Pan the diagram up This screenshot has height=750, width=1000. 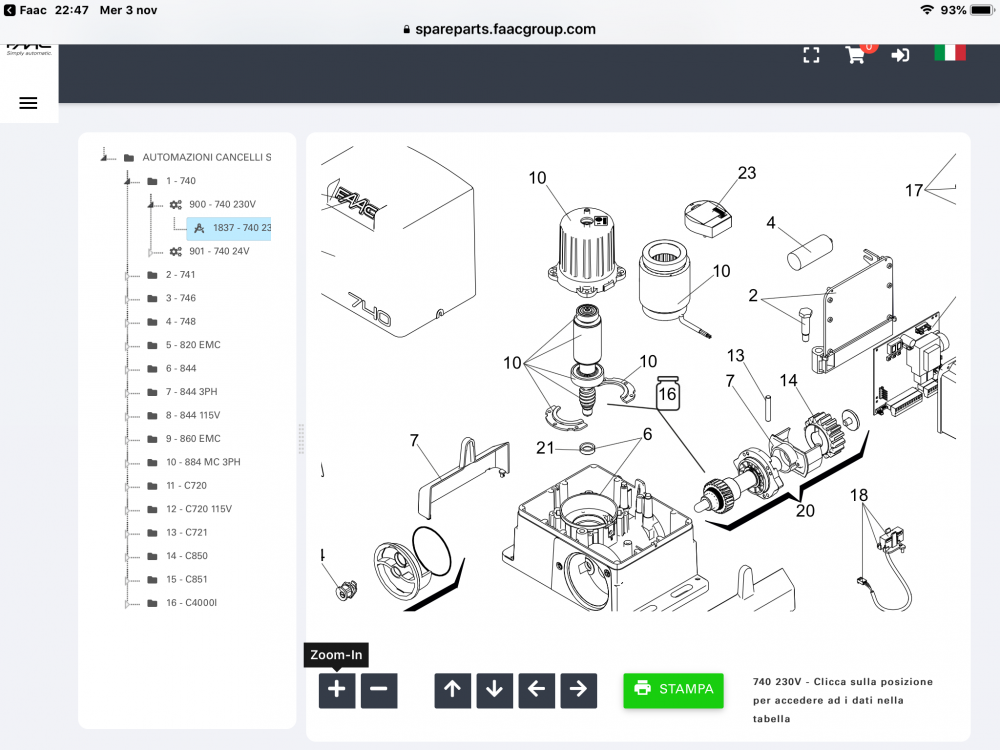pyautogui.click(x=453, y=689)
